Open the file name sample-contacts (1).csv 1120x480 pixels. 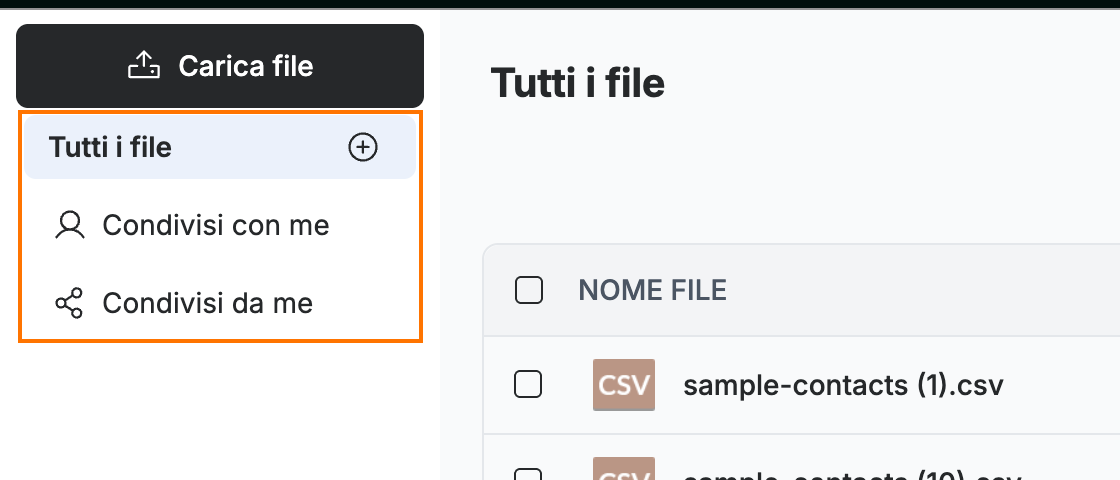tap(843, 385)
